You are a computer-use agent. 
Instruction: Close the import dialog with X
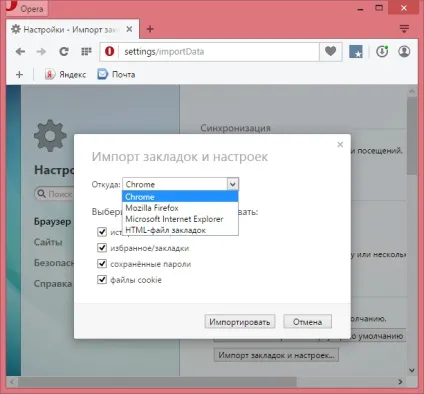(x=340, y=145)
